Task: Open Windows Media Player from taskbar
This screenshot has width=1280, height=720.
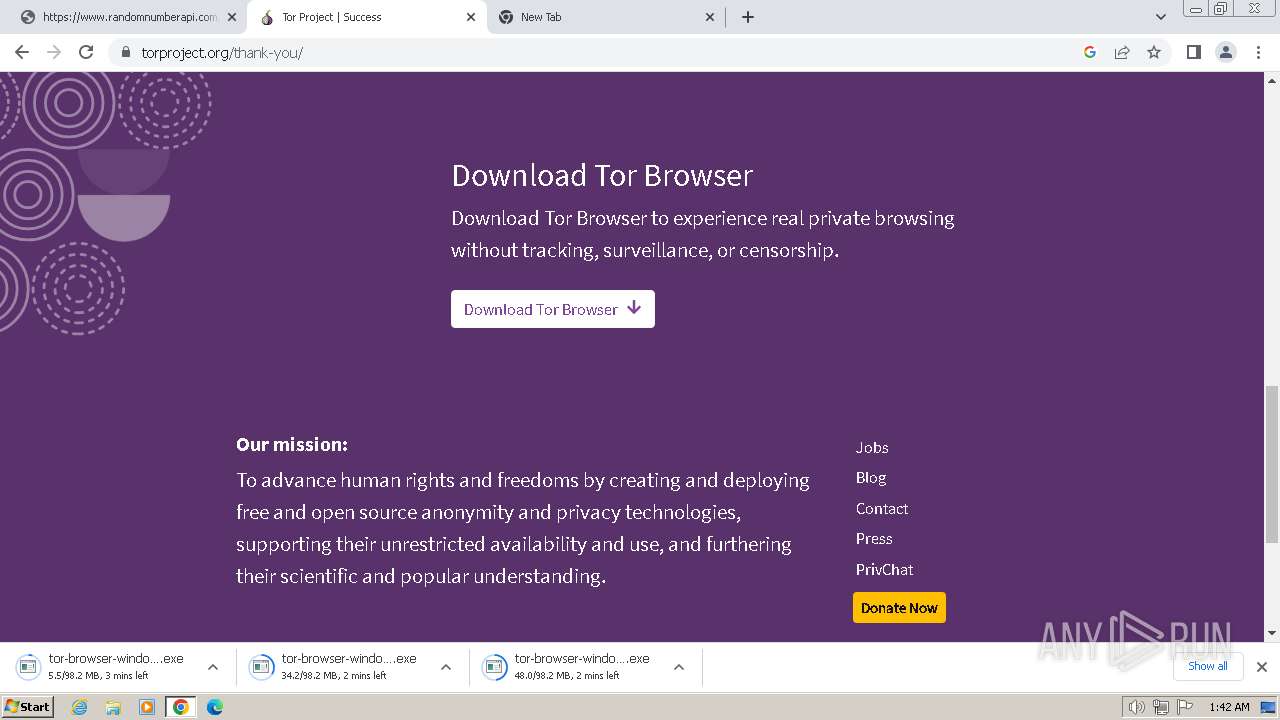Action: pyautogui.click(x=147, y=707)
